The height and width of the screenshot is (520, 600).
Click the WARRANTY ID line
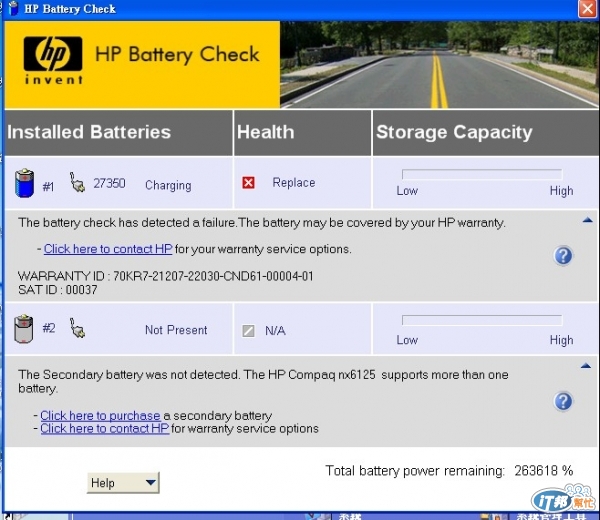point(166,276)
